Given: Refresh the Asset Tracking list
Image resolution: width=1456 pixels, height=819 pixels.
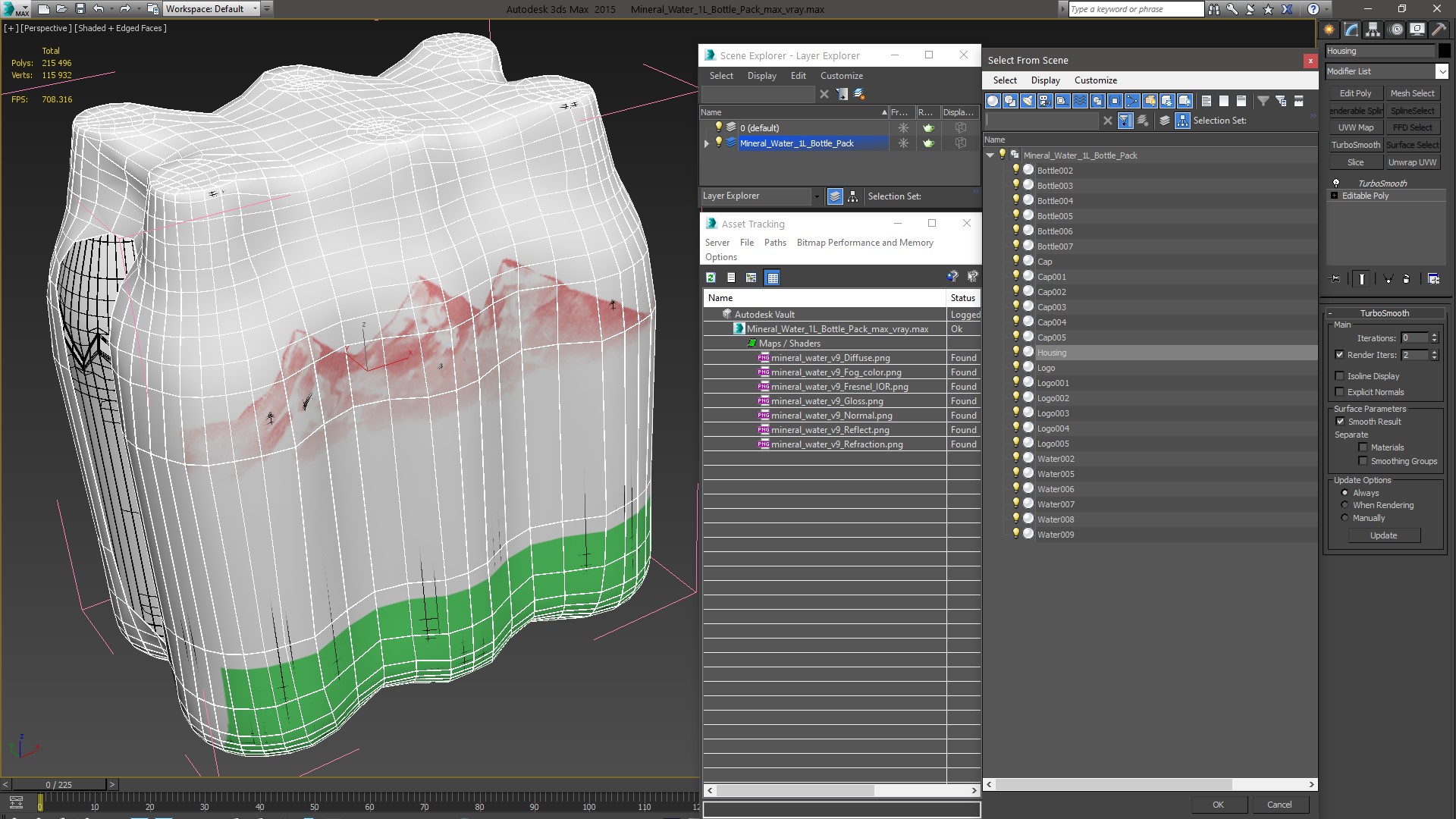Looking at the screenshot, I should coord(711,278).
